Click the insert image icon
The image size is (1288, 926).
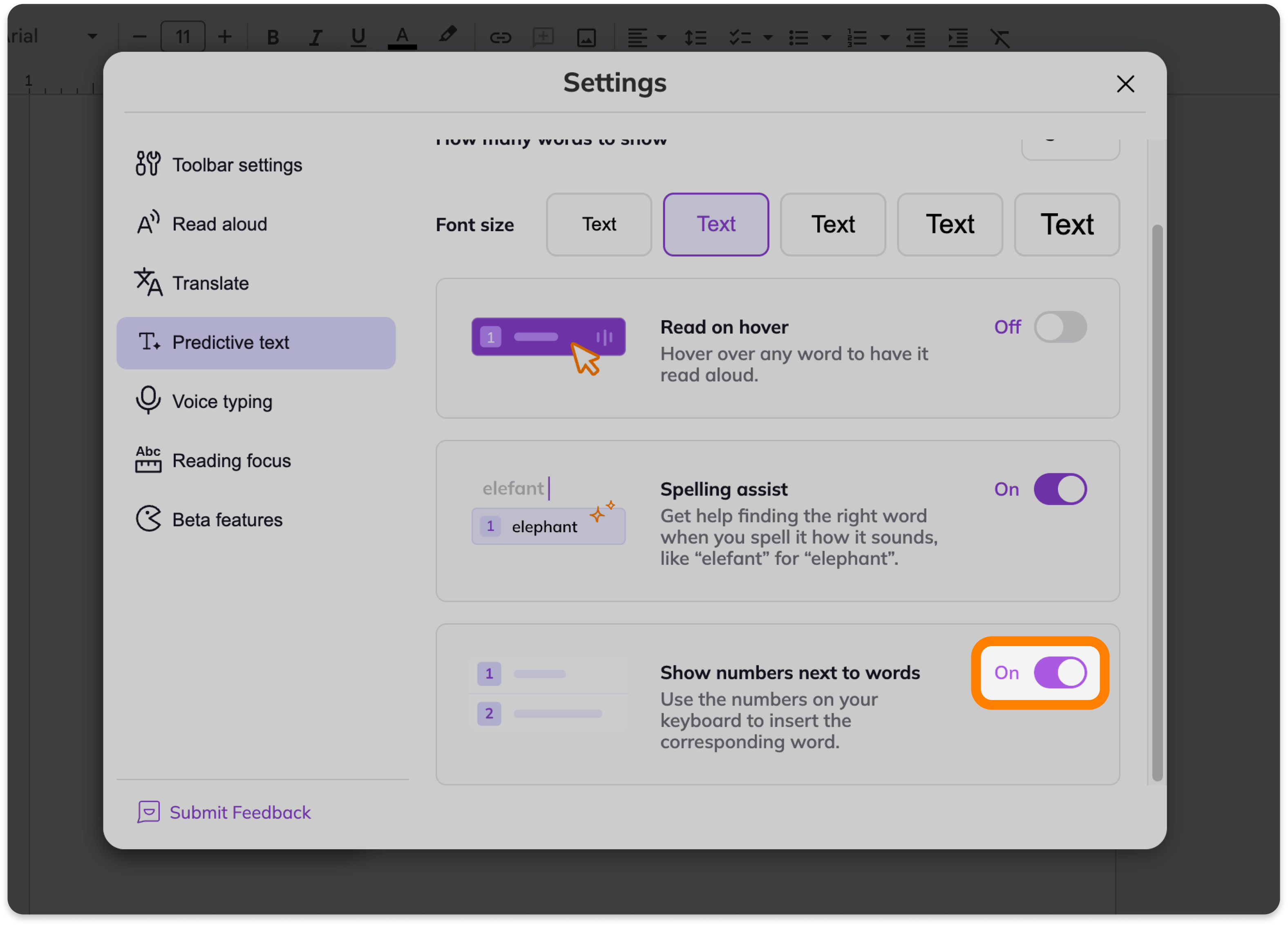point(586,38)
